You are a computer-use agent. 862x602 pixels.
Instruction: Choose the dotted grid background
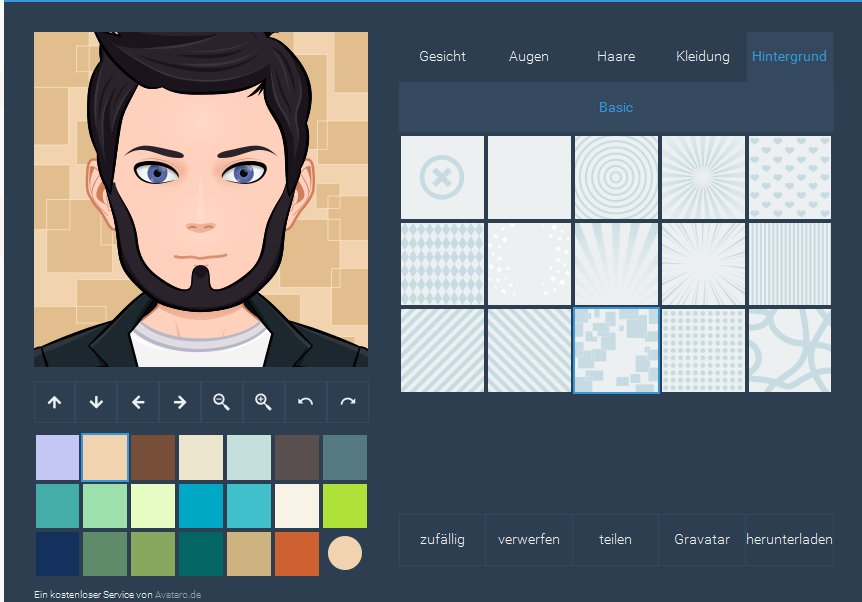point(703,351)
